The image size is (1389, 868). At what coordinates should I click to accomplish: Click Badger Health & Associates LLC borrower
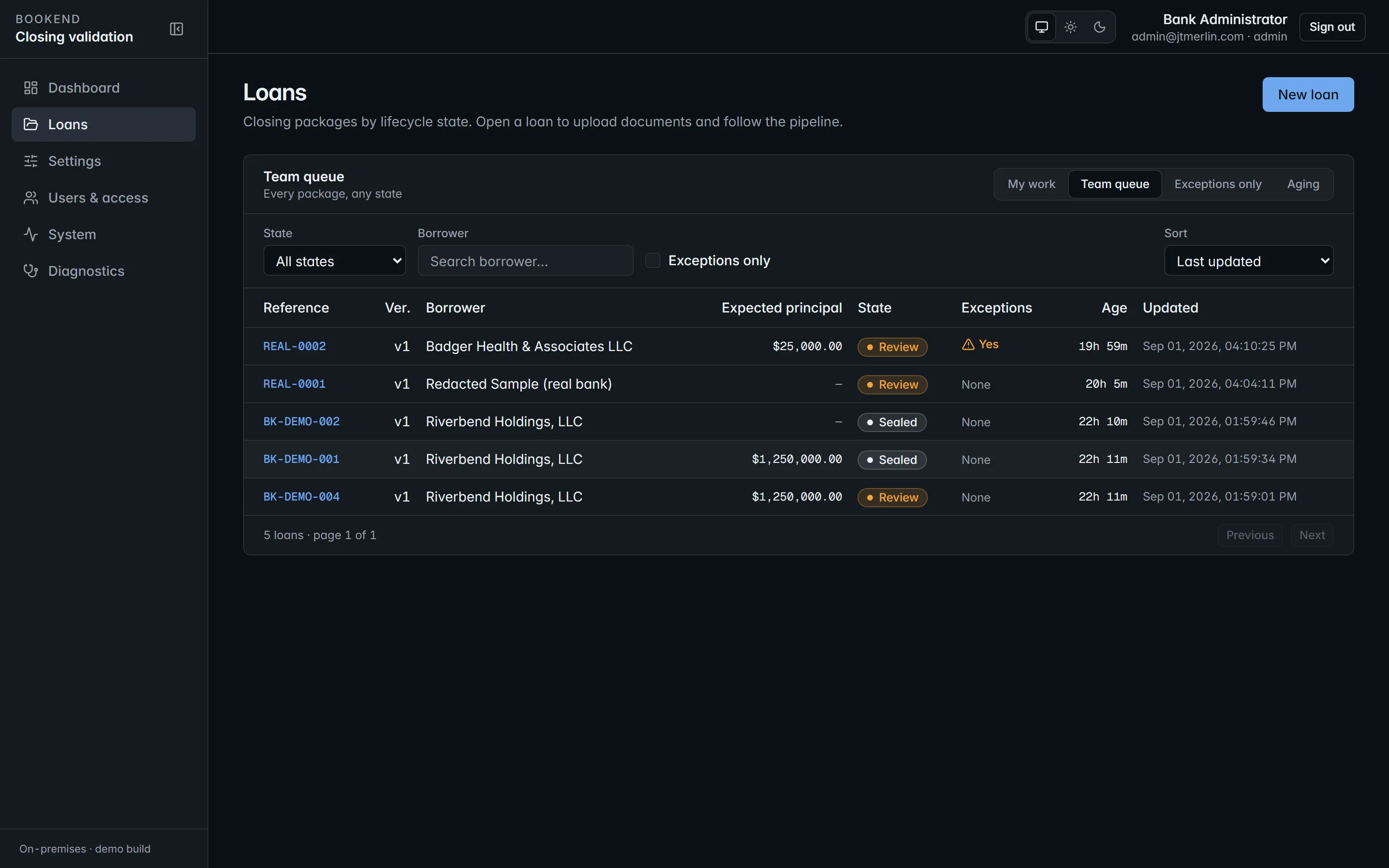click(529, 346)
